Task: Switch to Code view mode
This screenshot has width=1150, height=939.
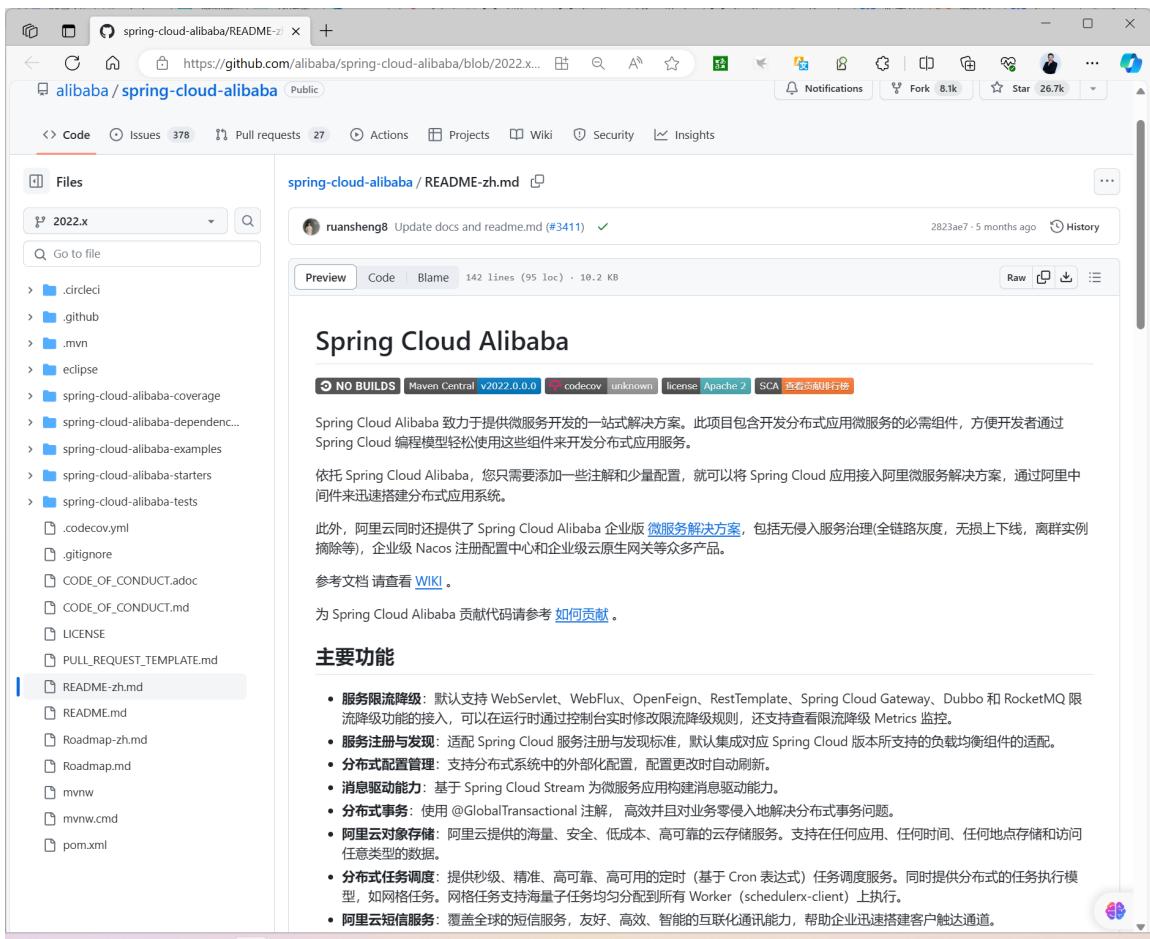Action: point(381,277)
